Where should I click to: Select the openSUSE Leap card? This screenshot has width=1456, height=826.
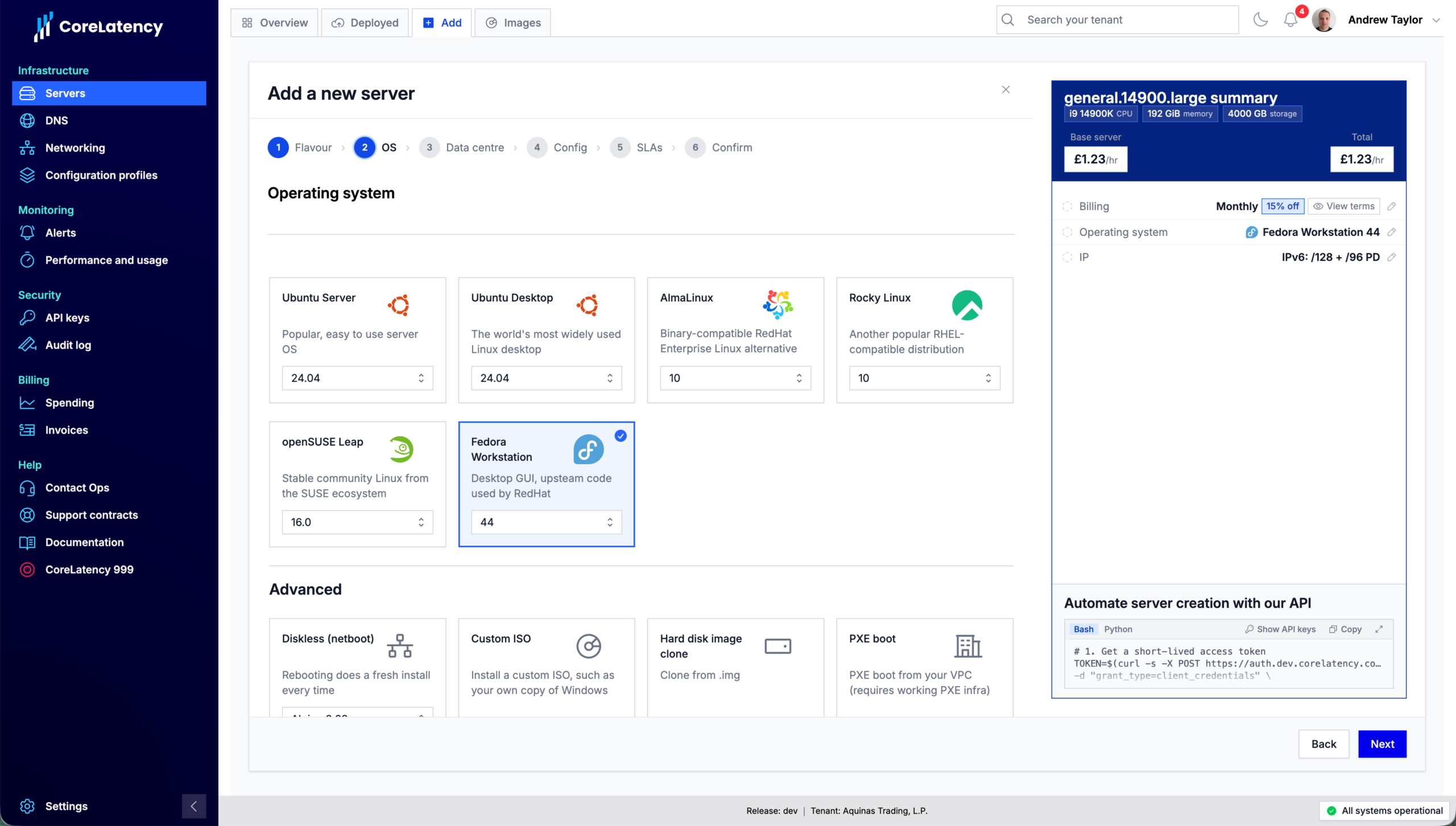point(358,484)
